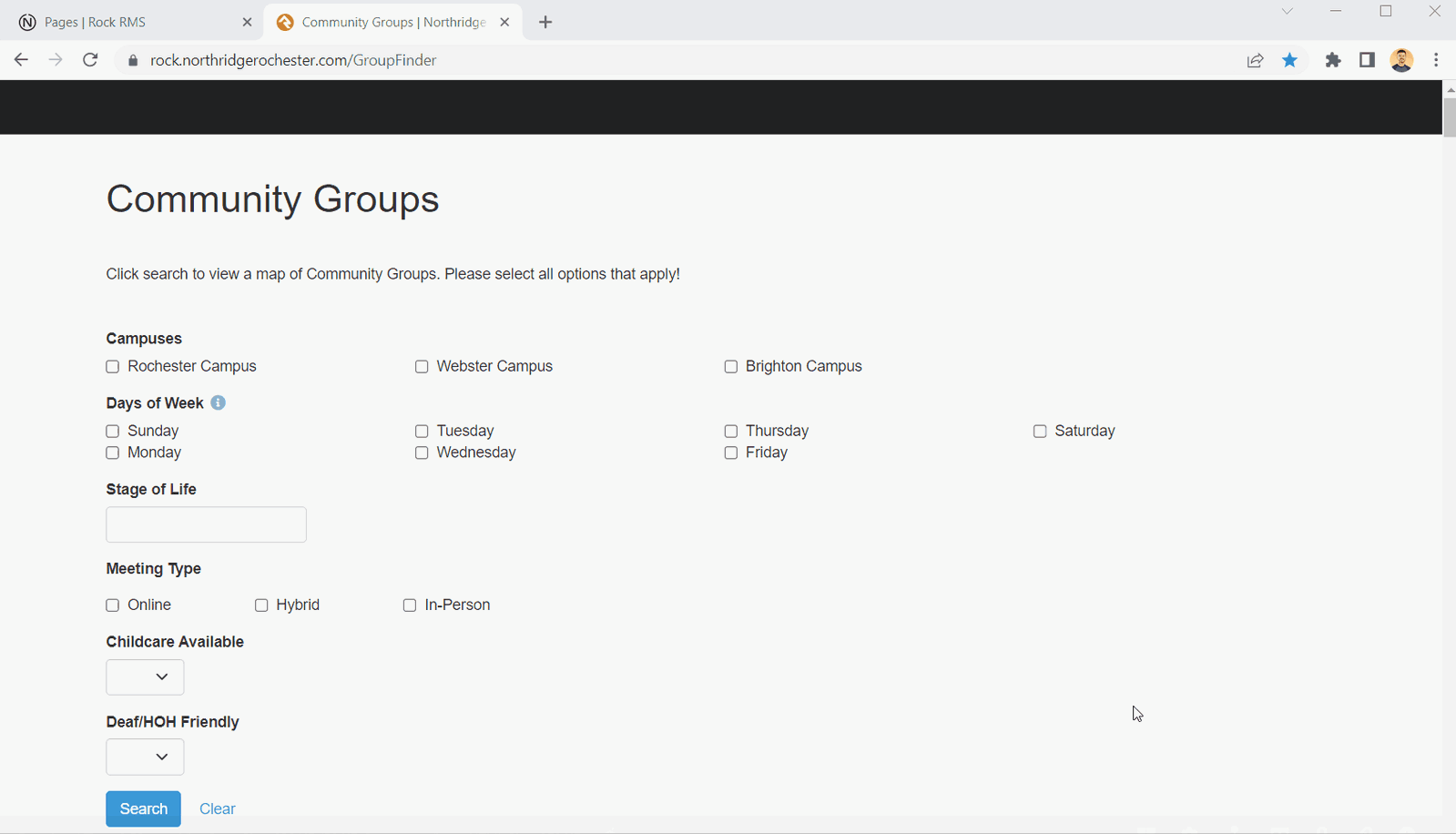Tick the Online meeting type checkbox
Screen dimensions: 1456x834
[113, 605]
